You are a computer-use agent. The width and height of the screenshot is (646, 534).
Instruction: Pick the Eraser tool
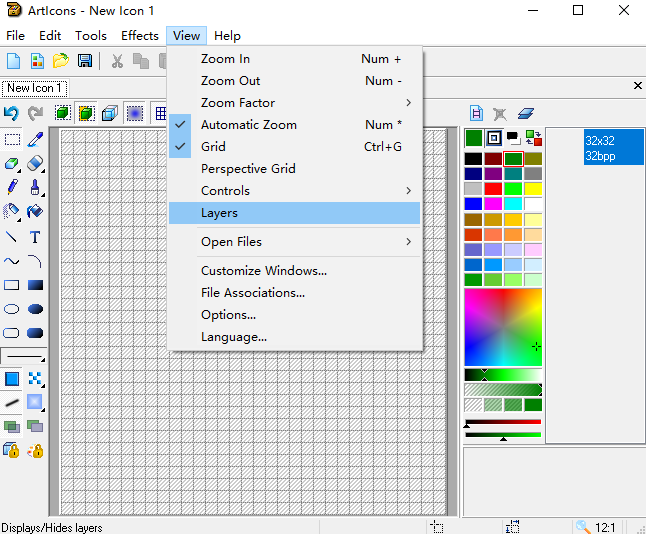pyautogui.click(x=35, y=164)
